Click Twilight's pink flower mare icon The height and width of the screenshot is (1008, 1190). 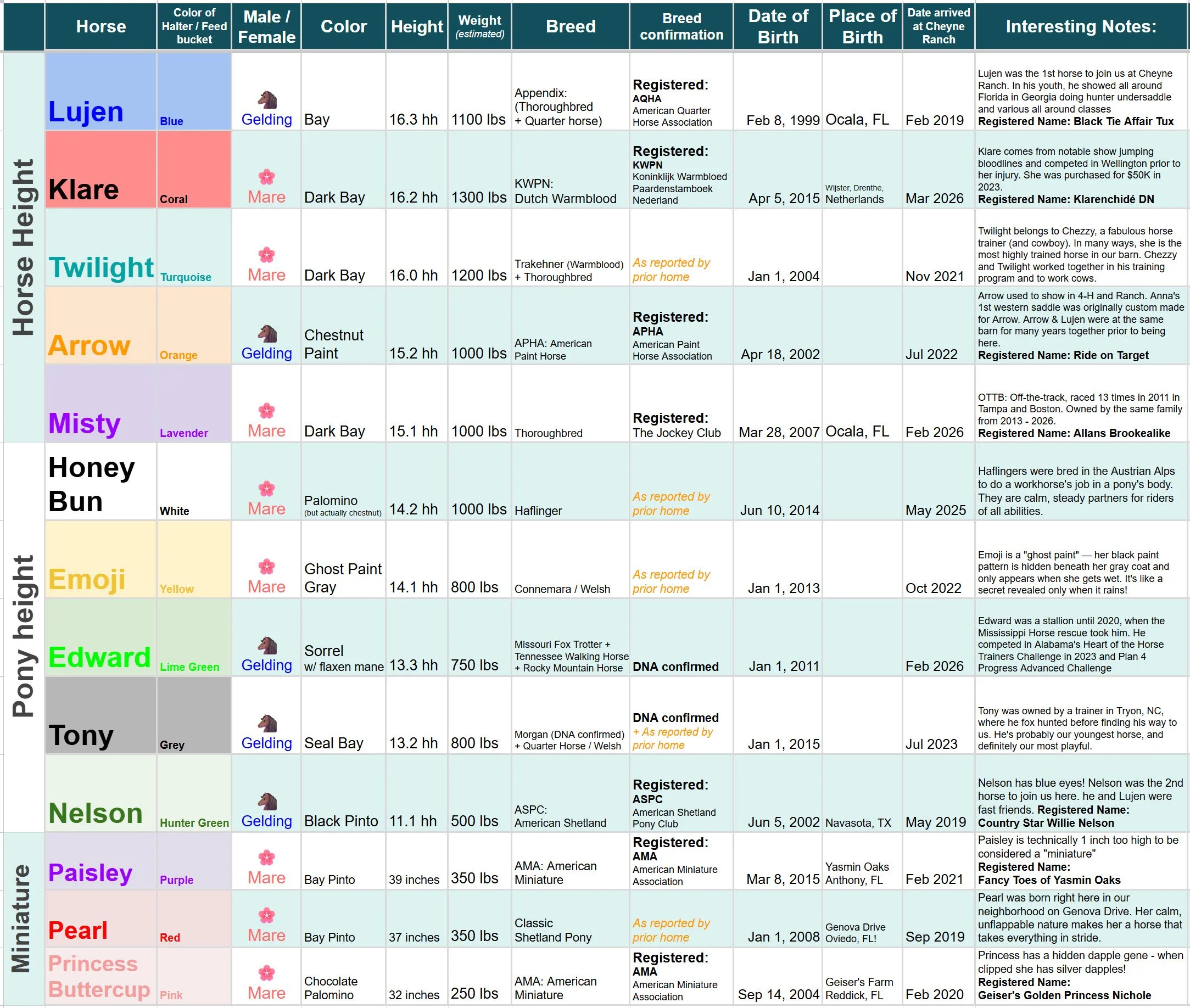tap(266, 255)
